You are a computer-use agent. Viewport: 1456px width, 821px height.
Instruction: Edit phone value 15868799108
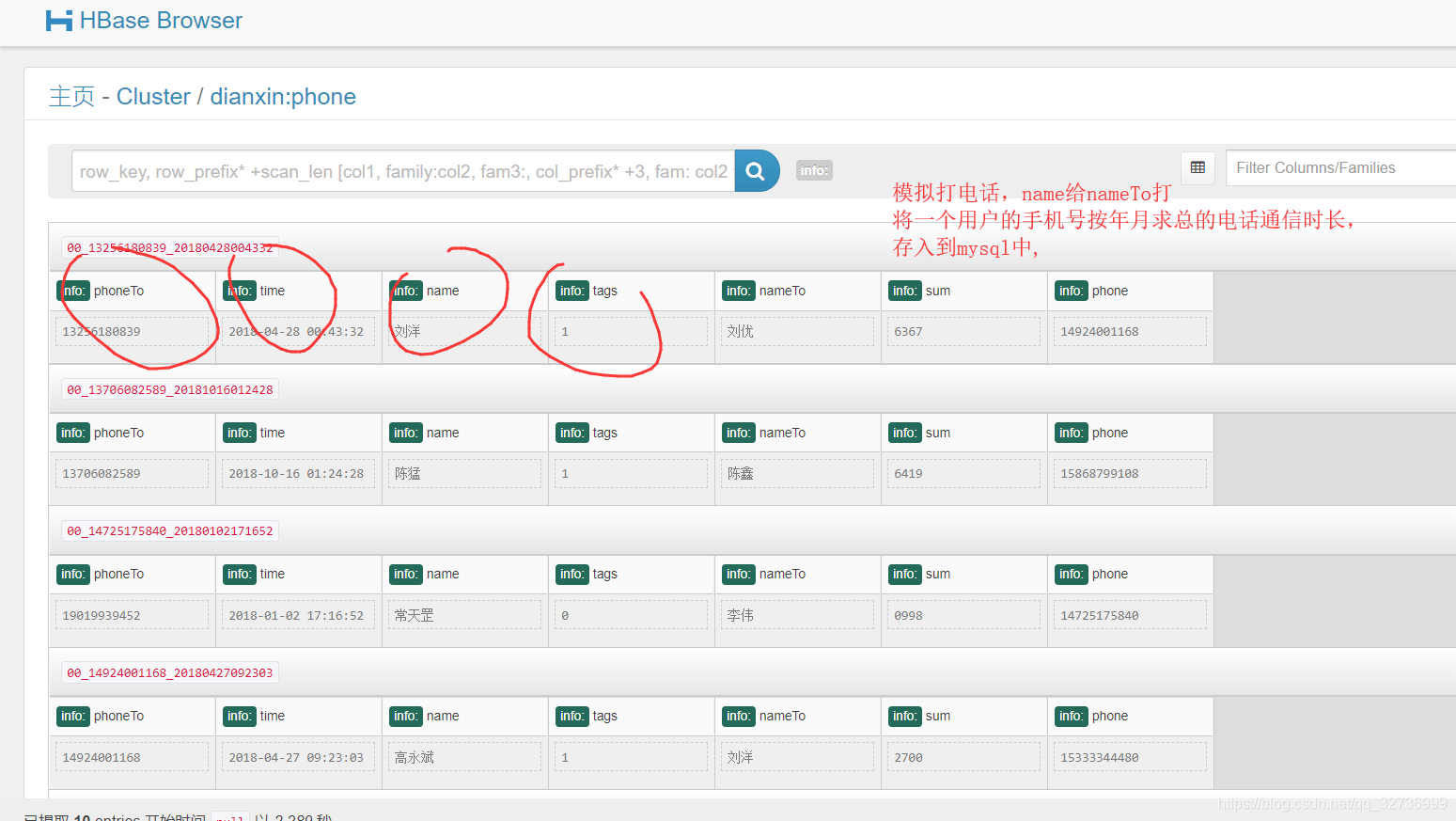click(1131, 473)
